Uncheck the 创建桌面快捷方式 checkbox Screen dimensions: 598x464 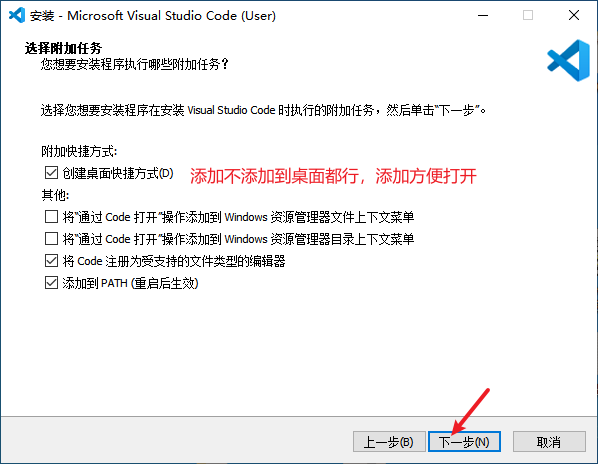51,173
